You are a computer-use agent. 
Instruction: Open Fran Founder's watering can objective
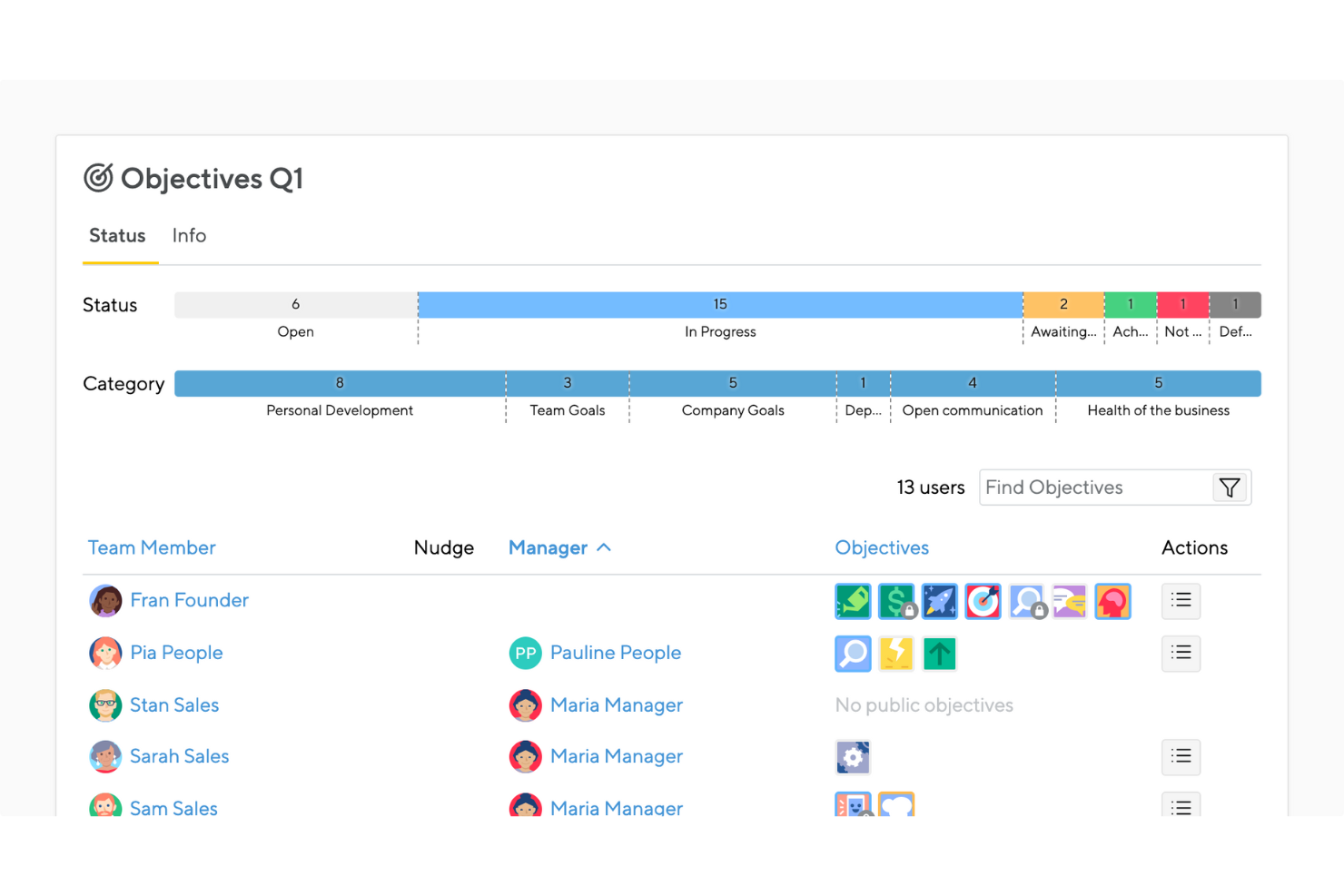coord(853,601)
